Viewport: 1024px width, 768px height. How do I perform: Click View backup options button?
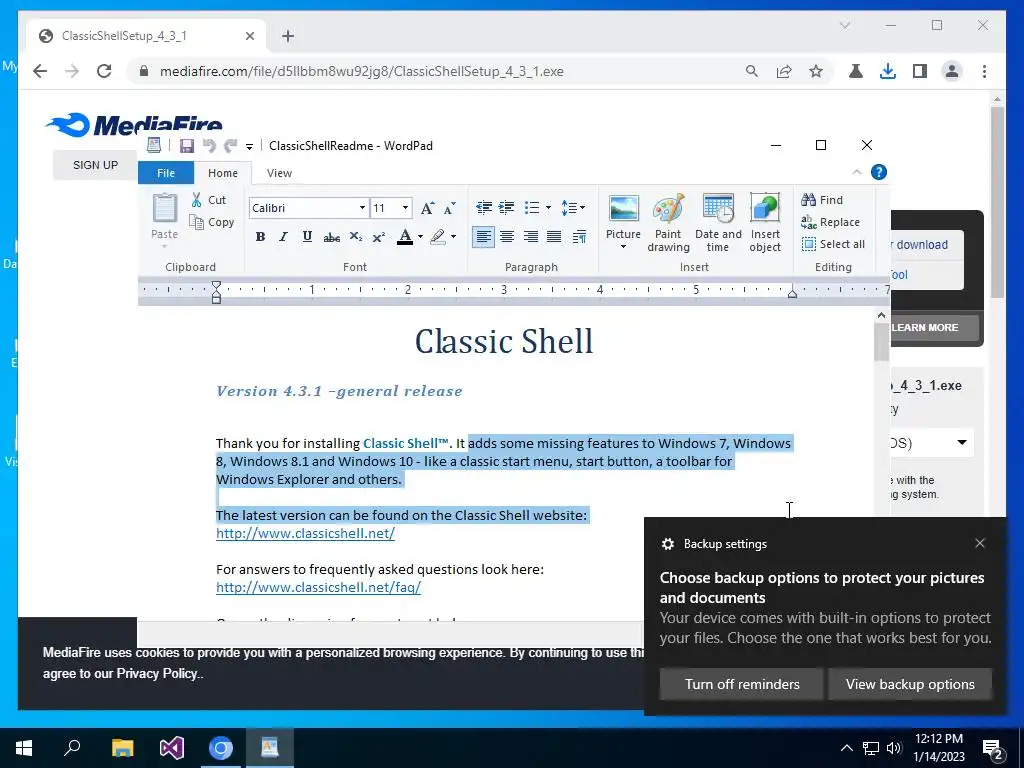(910, 684)
